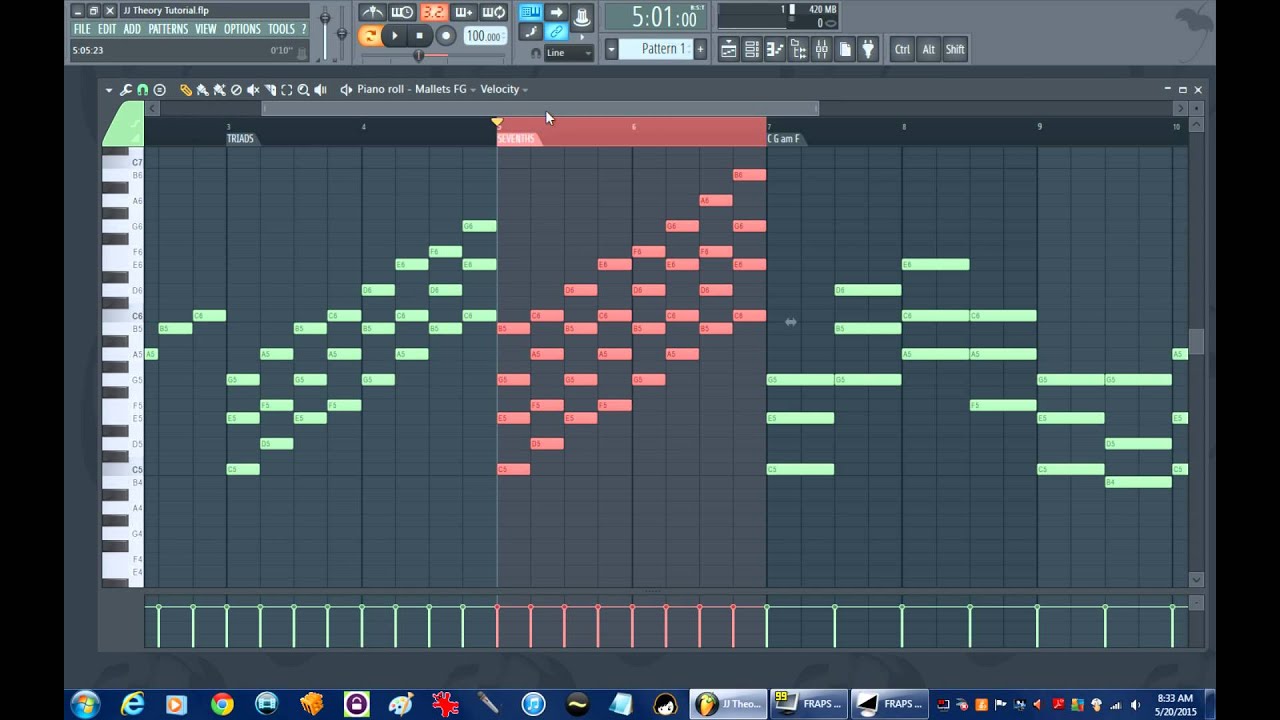
Task: Open the plugin picker plug icon
Action: click(868, 49)
